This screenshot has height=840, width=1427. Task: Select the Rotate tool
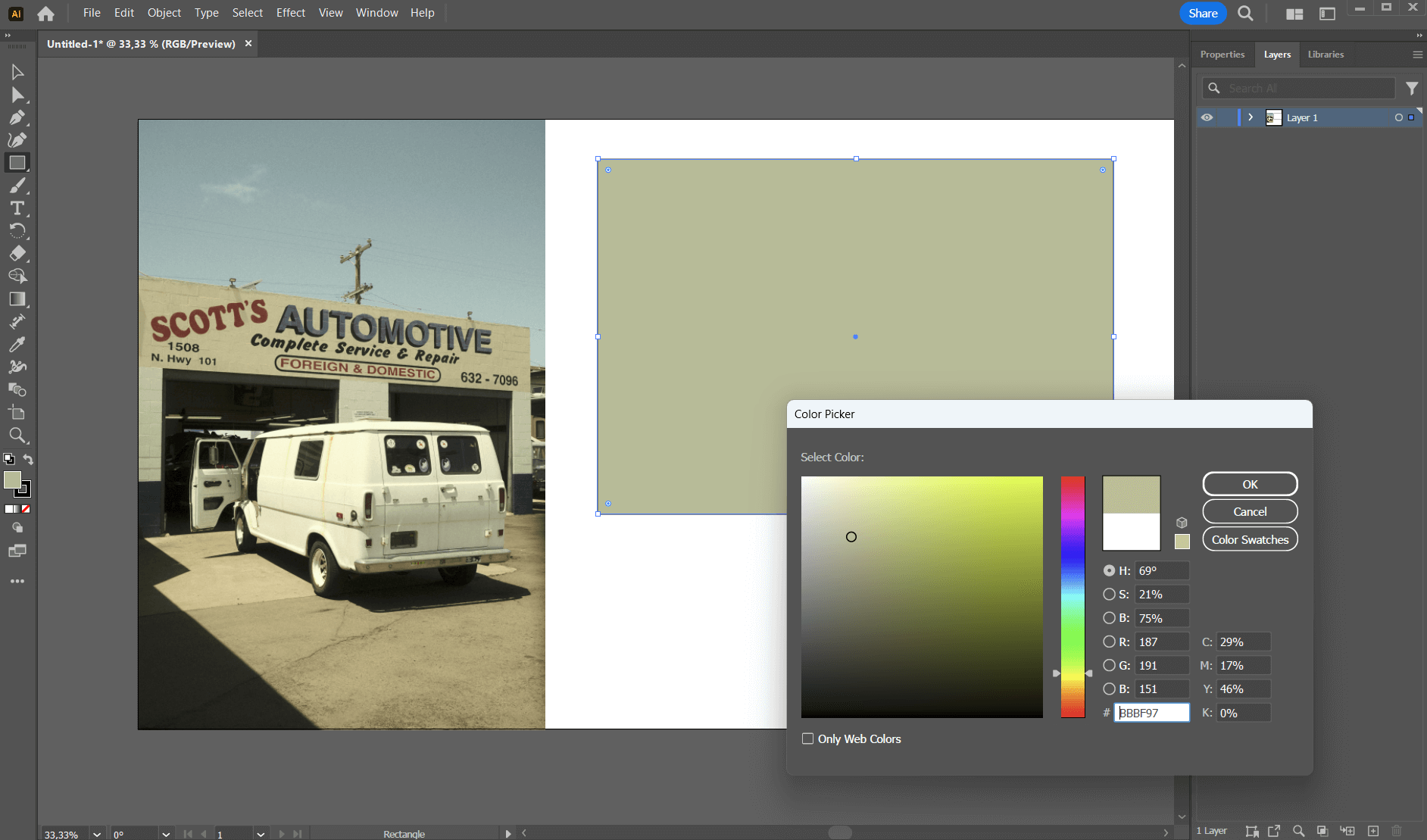(x=17, y=231)
